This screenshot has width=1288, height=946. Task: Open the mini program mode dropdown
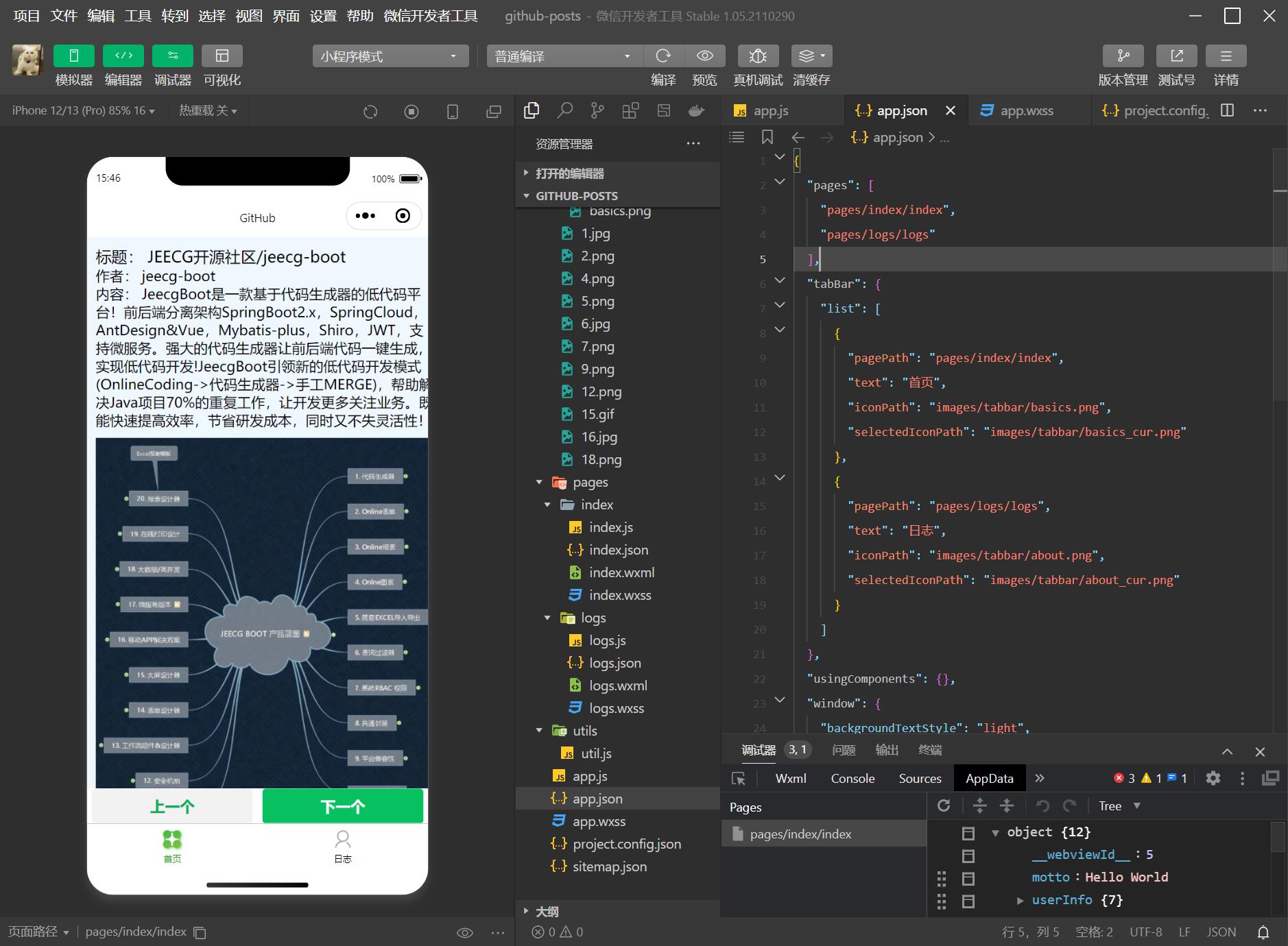coord(391,56)
